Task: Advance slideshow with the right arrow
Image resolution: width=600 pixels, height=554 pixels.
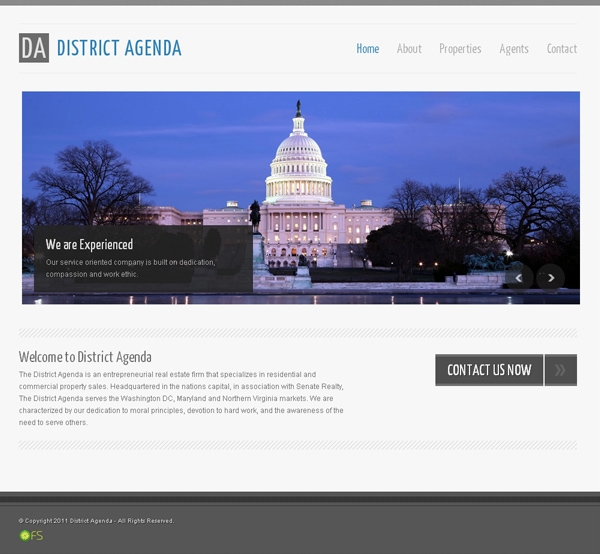Action: tap(551, 277)
